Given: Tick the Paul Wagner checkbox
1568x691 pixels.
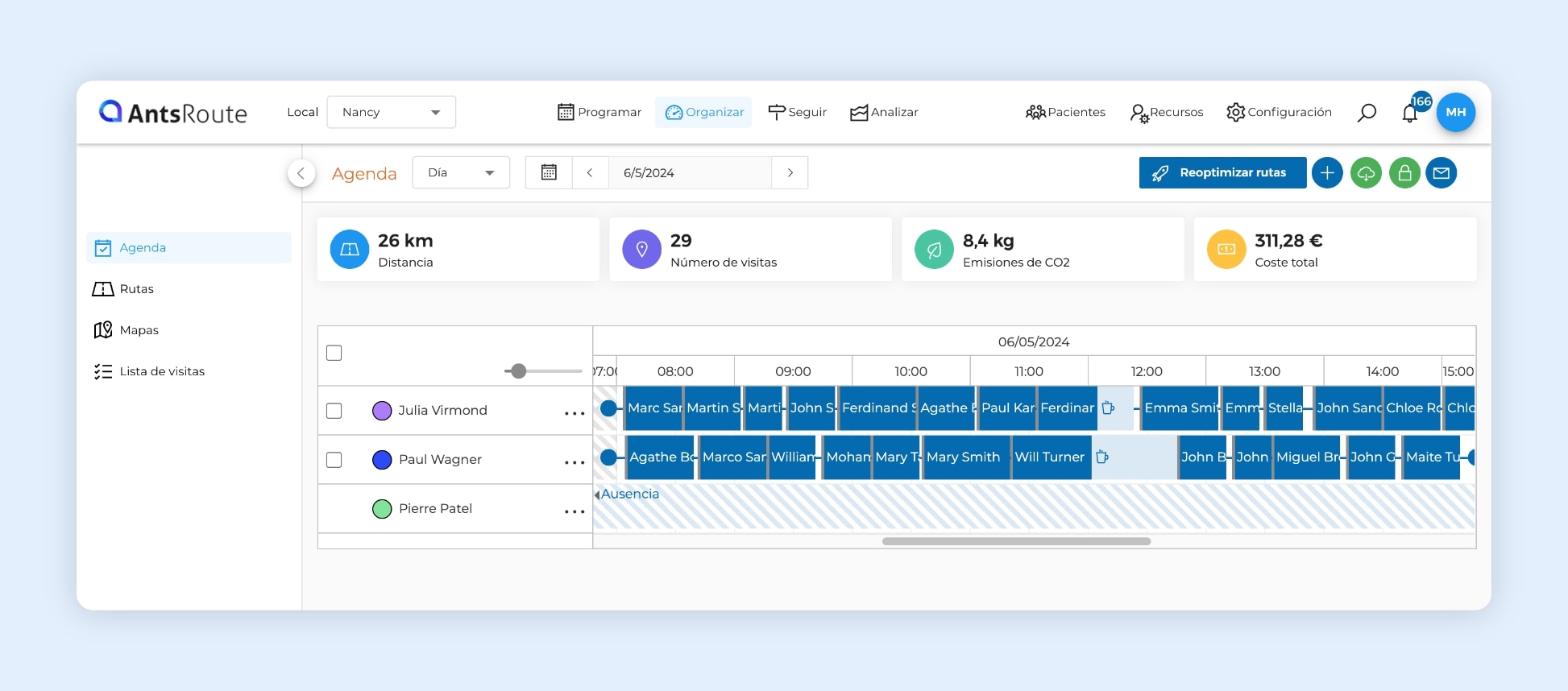Looking at the screenshot, I should pos(334,460).
